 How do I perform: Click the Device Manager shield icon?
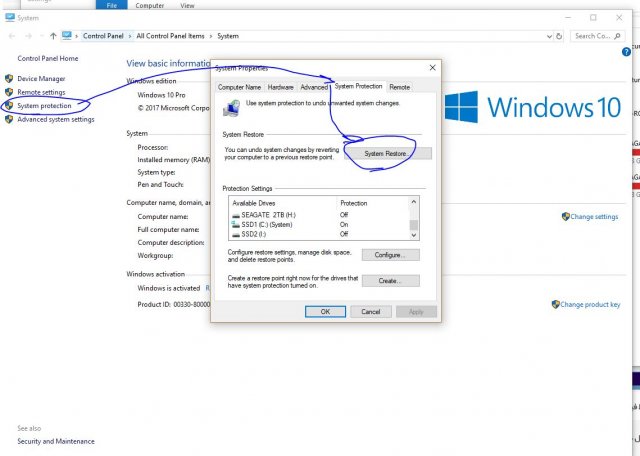(x=9, y=79)
